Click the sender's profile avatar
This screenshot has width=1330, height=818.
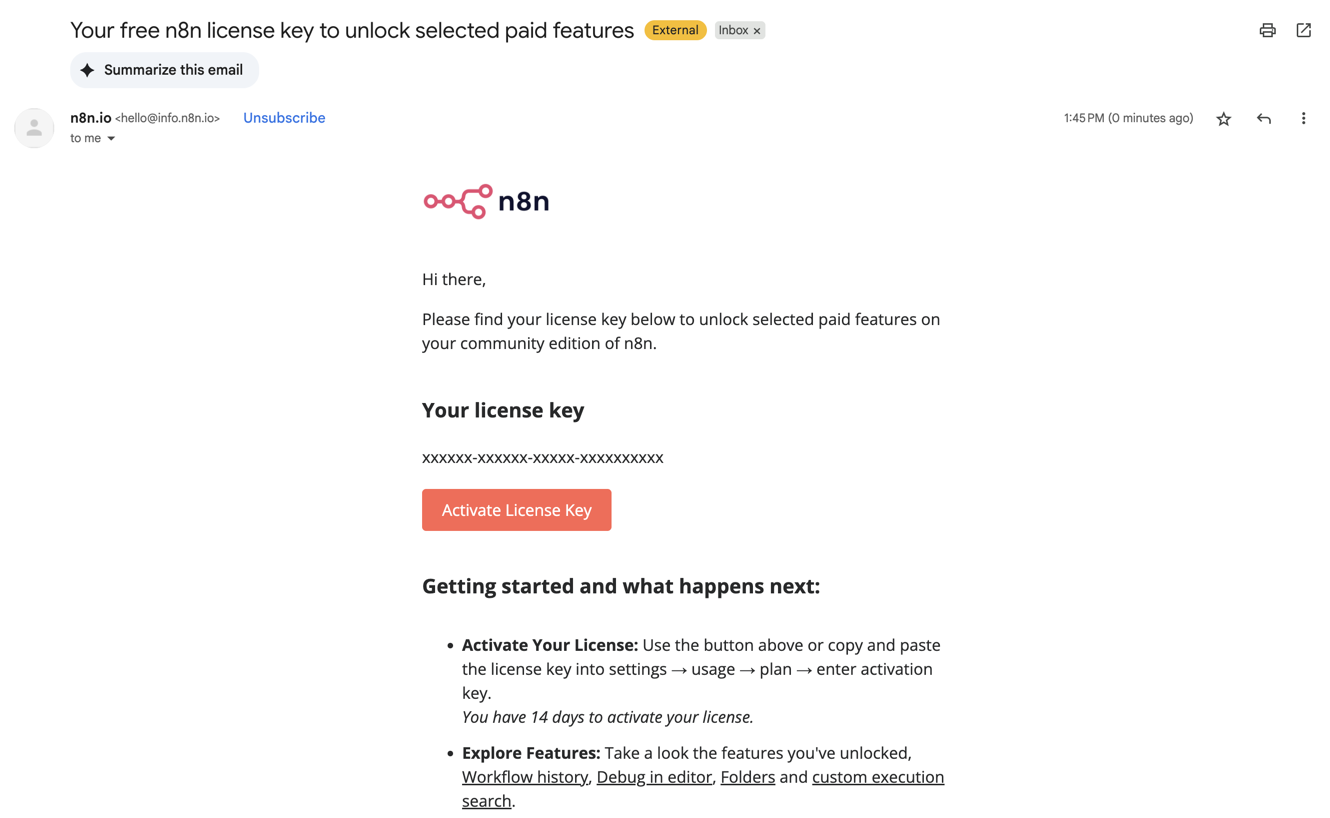(x=34, y=128)
